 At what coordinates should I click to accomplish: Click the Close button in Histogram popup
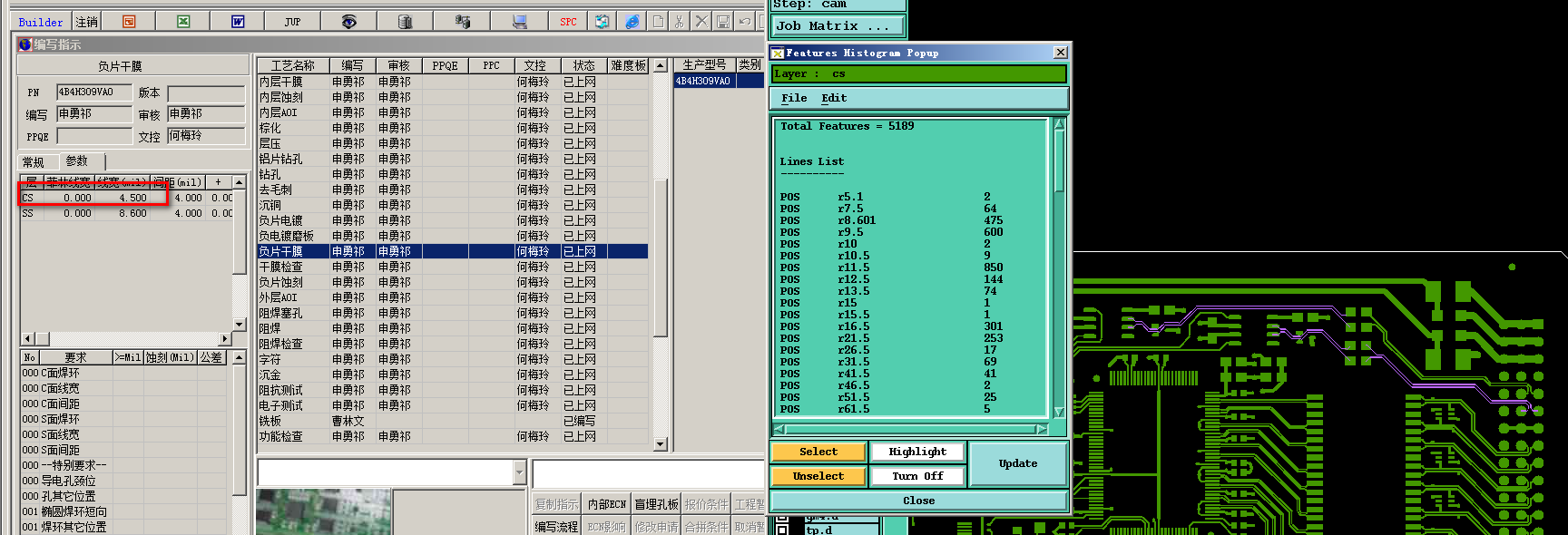[918, 501]
